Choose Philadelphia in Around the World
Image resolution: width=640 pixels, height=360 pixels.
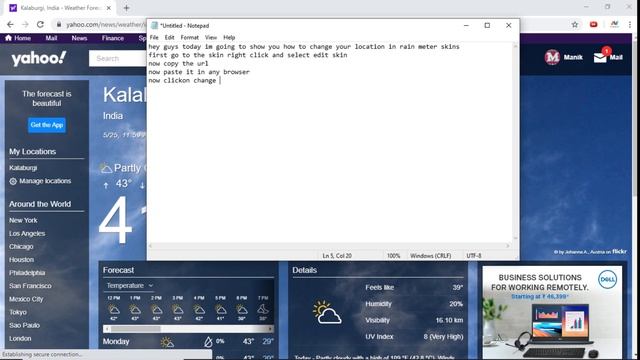[x=27, y=273]
